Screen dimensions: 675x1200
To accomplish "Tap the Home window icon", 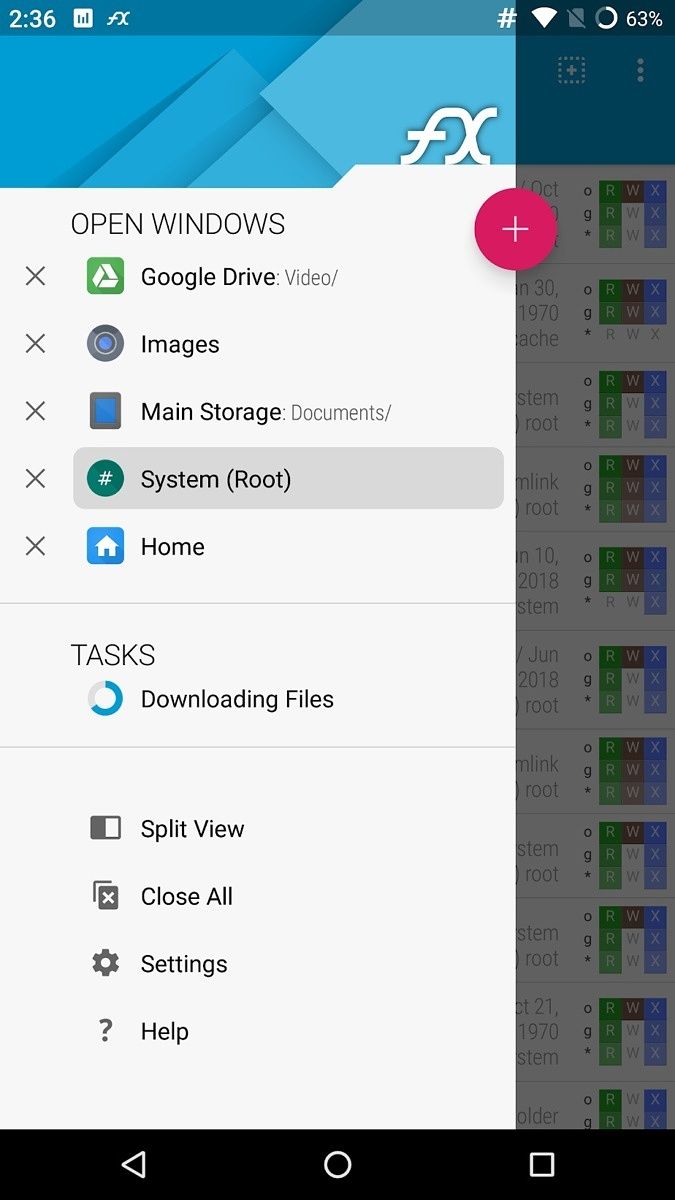I will tap(104, 546).
